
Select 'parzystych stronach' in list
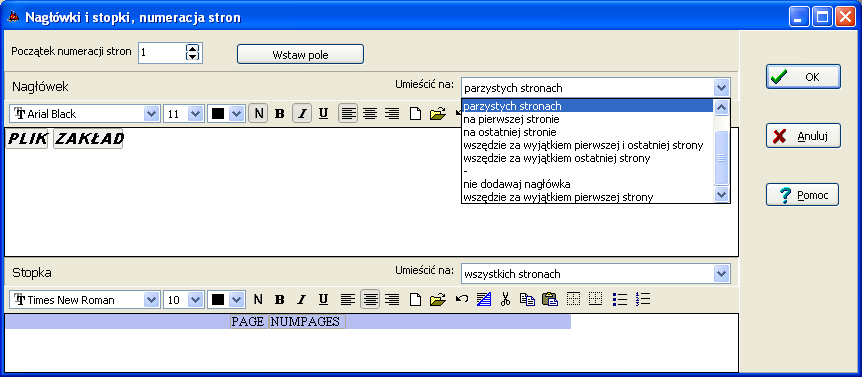587,106
